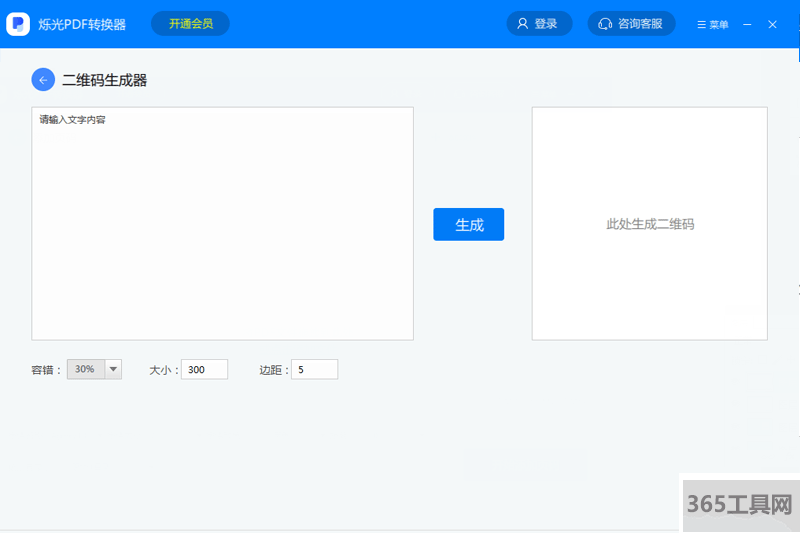Expand the 容错 dropdown arrow
800x533 pixels.
pyautogui.click(x=113, y=369)
